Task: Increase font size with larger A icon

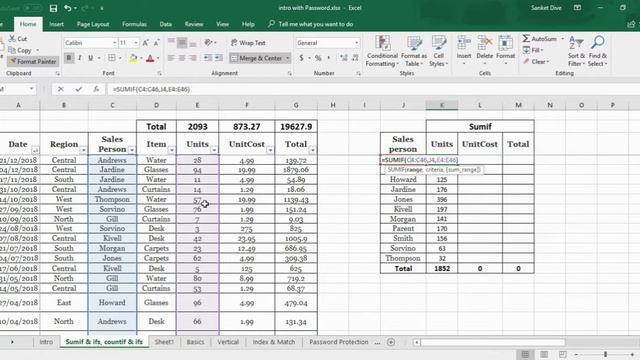Action: click(146, 43)
